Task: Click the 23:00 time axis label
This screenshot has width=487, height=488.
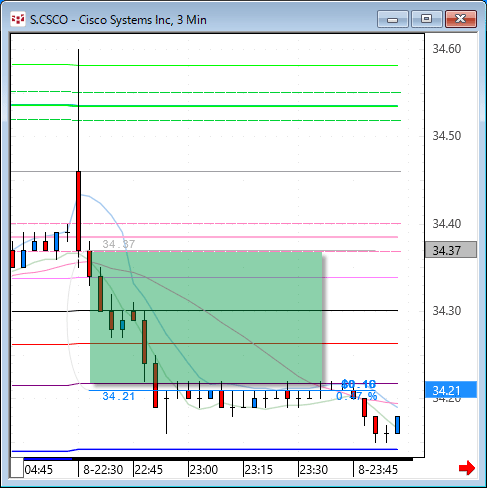Action: point(204,470)
